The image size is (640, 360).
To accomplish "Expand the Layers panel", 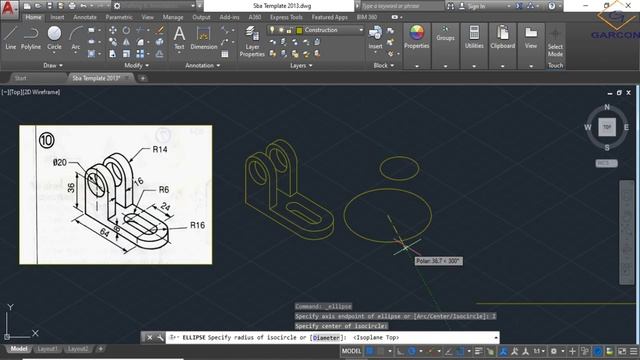I will point(301,65).
